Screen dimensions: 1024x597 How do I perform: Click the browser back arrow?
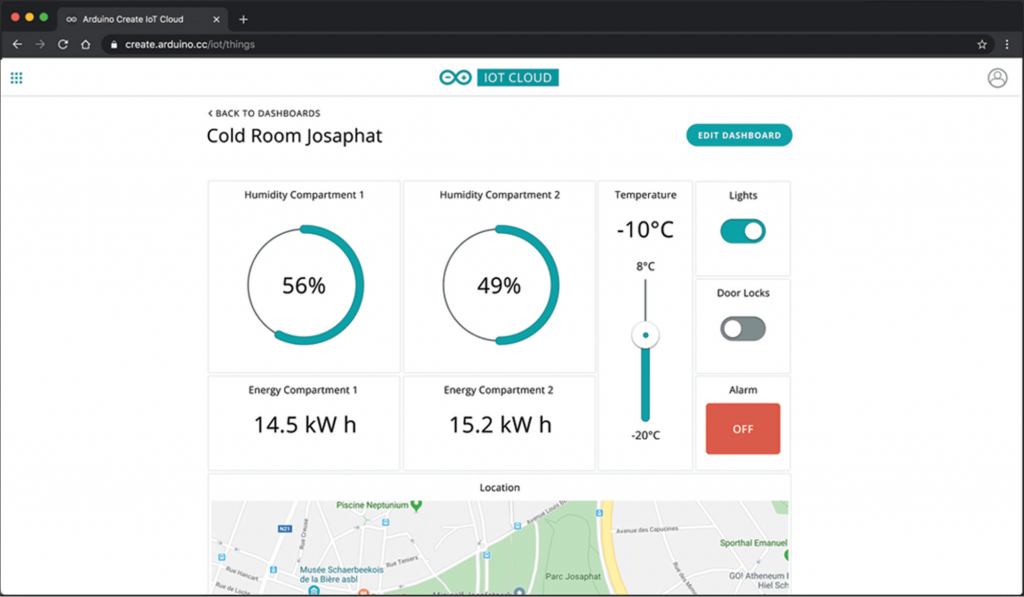(x=16, y=44)
